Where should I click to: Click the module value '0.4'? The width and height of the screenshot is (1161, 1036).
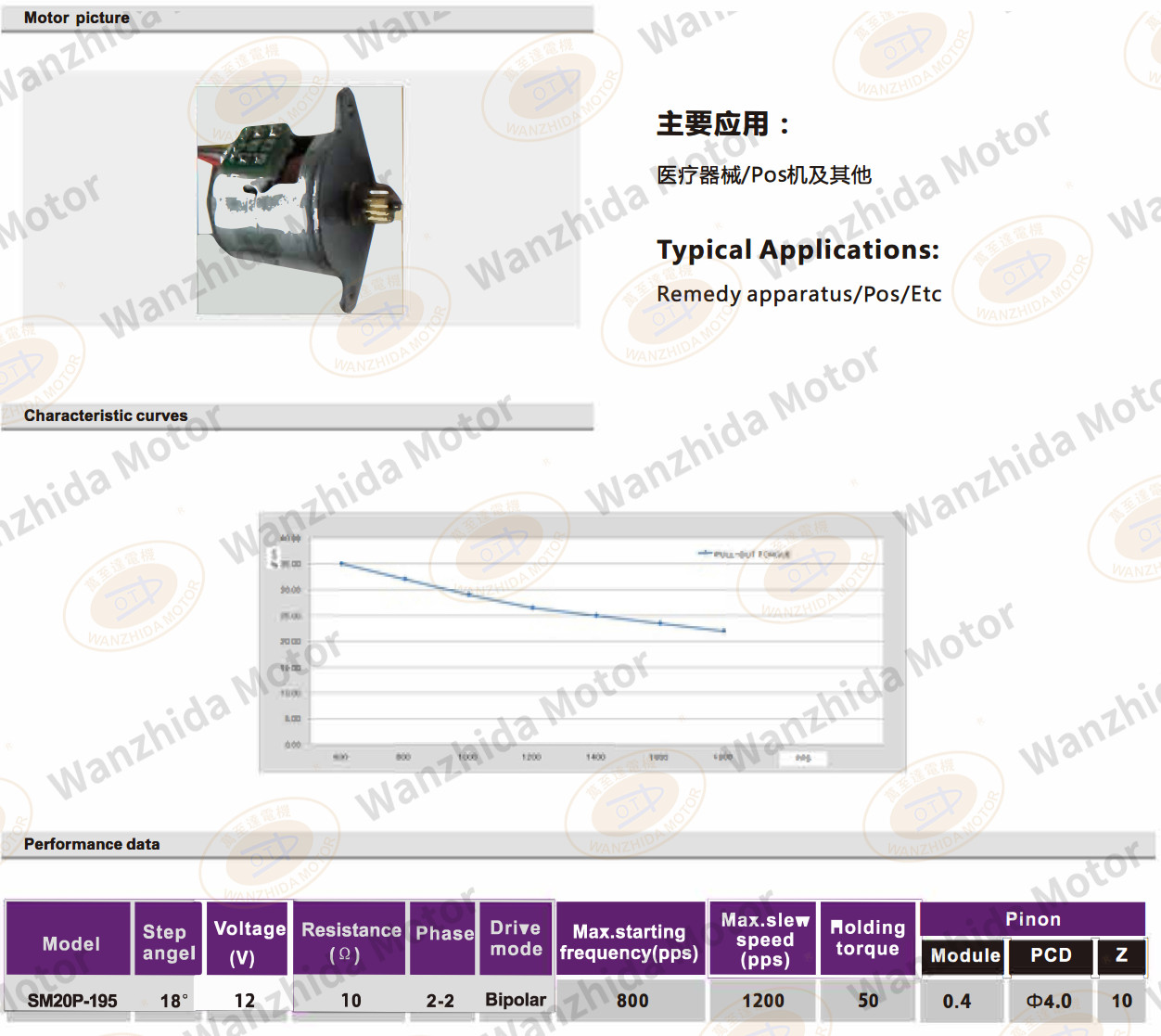pyautogui.click(x=957, y=1001)
